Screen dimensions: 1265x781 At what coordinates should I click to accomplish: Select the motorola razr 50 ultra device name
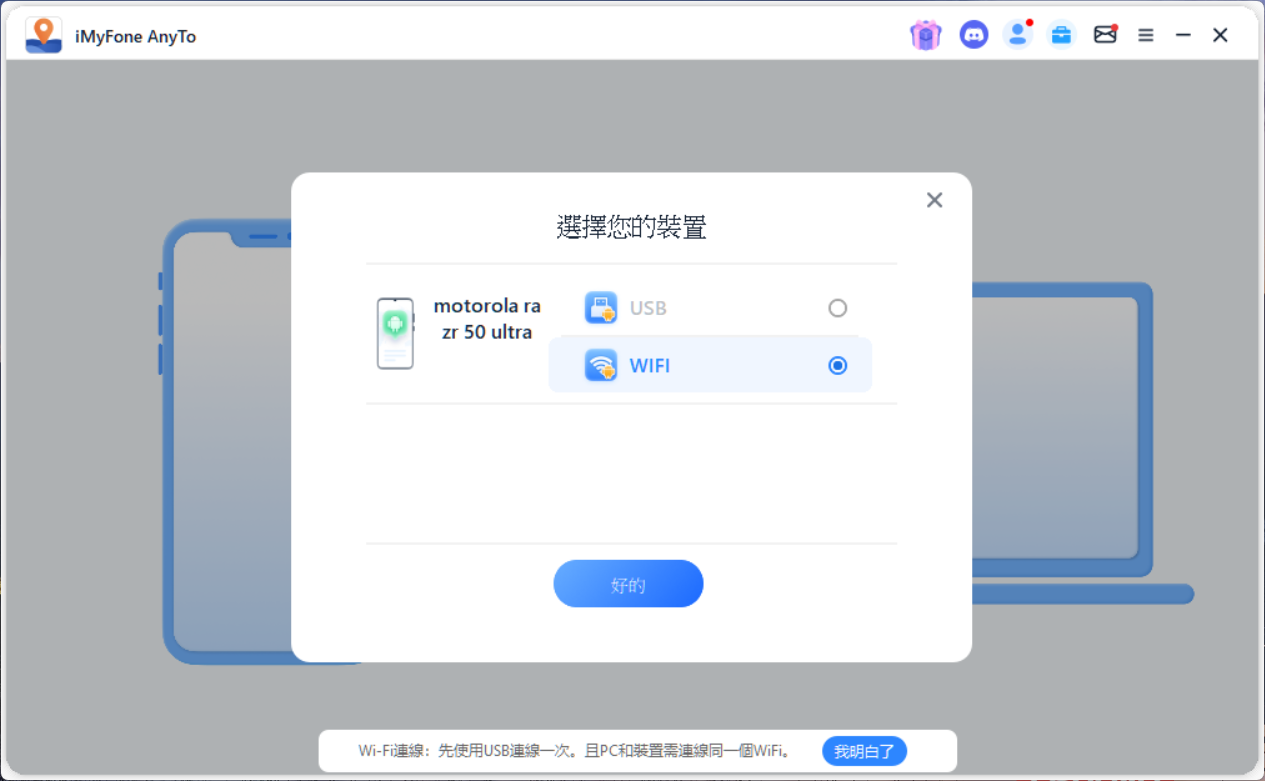(x=487, y=319)
